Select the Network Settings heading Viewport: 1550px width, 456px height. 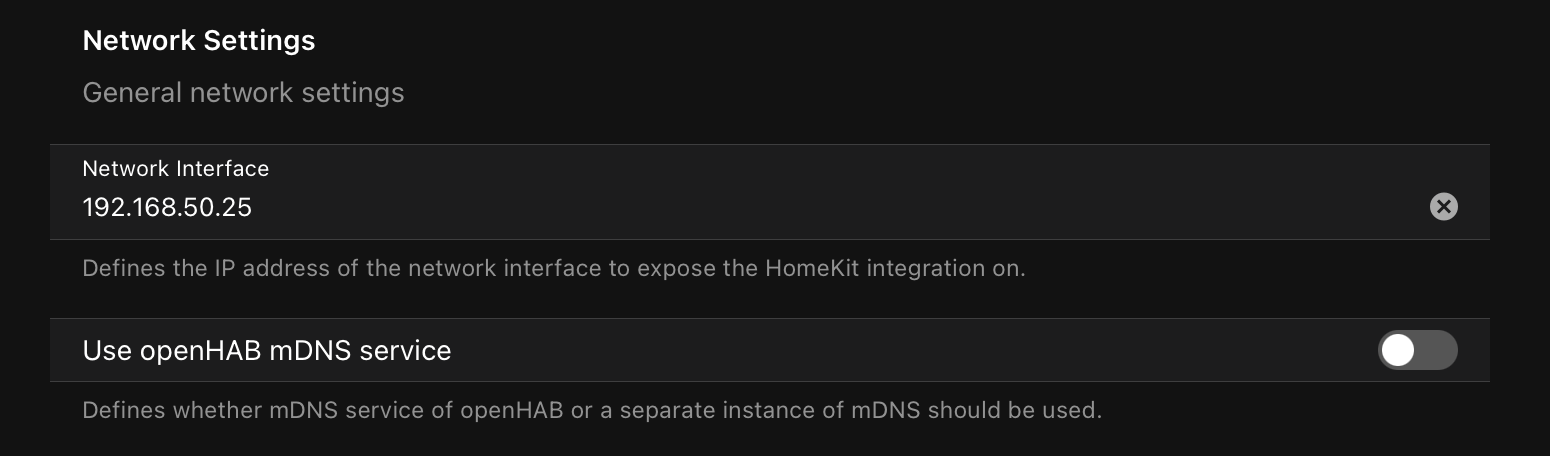point(199,41)
